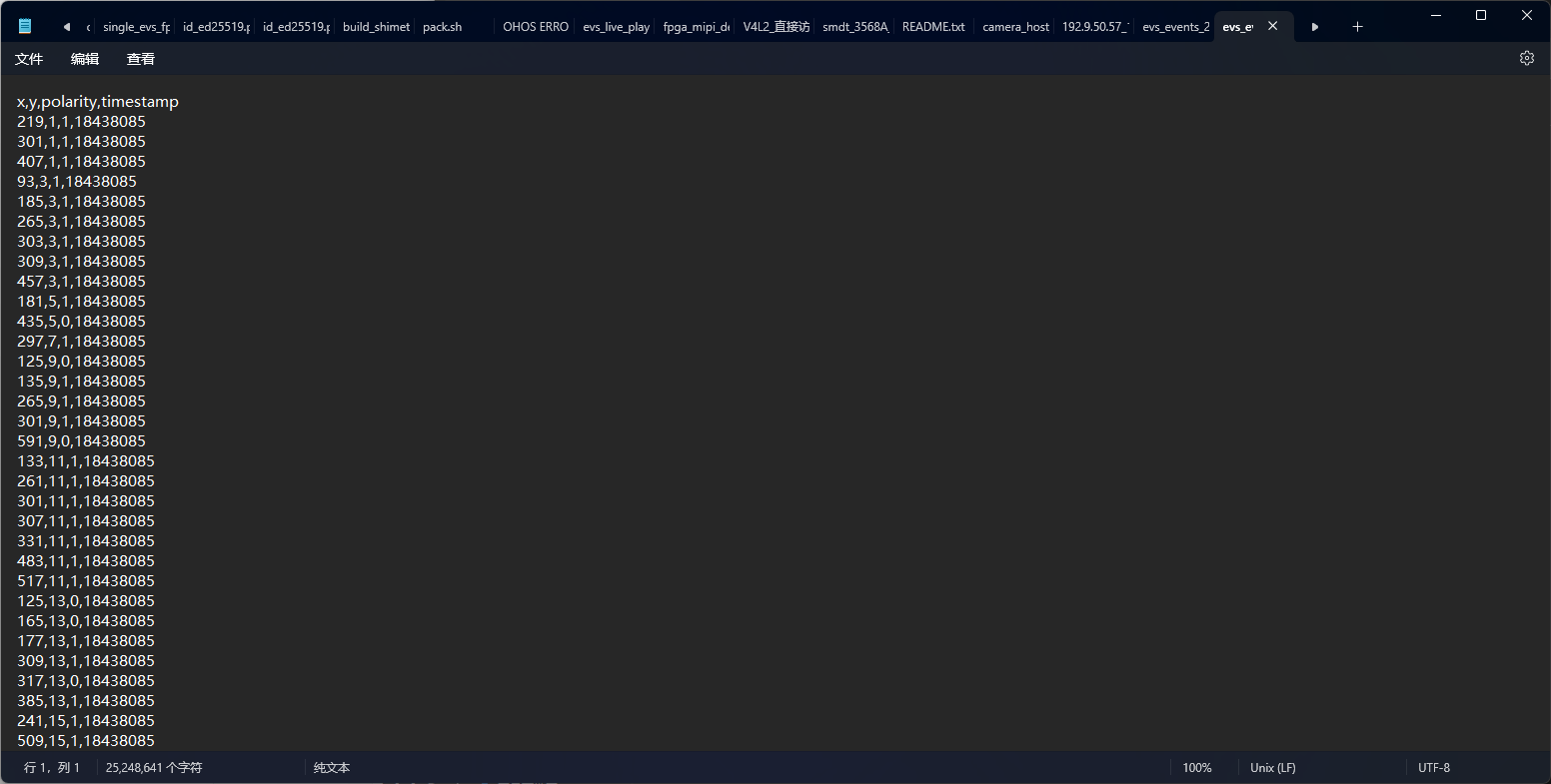1551x784 pixels.
Task: Open the 文件 menu
Action: point(29,59)
